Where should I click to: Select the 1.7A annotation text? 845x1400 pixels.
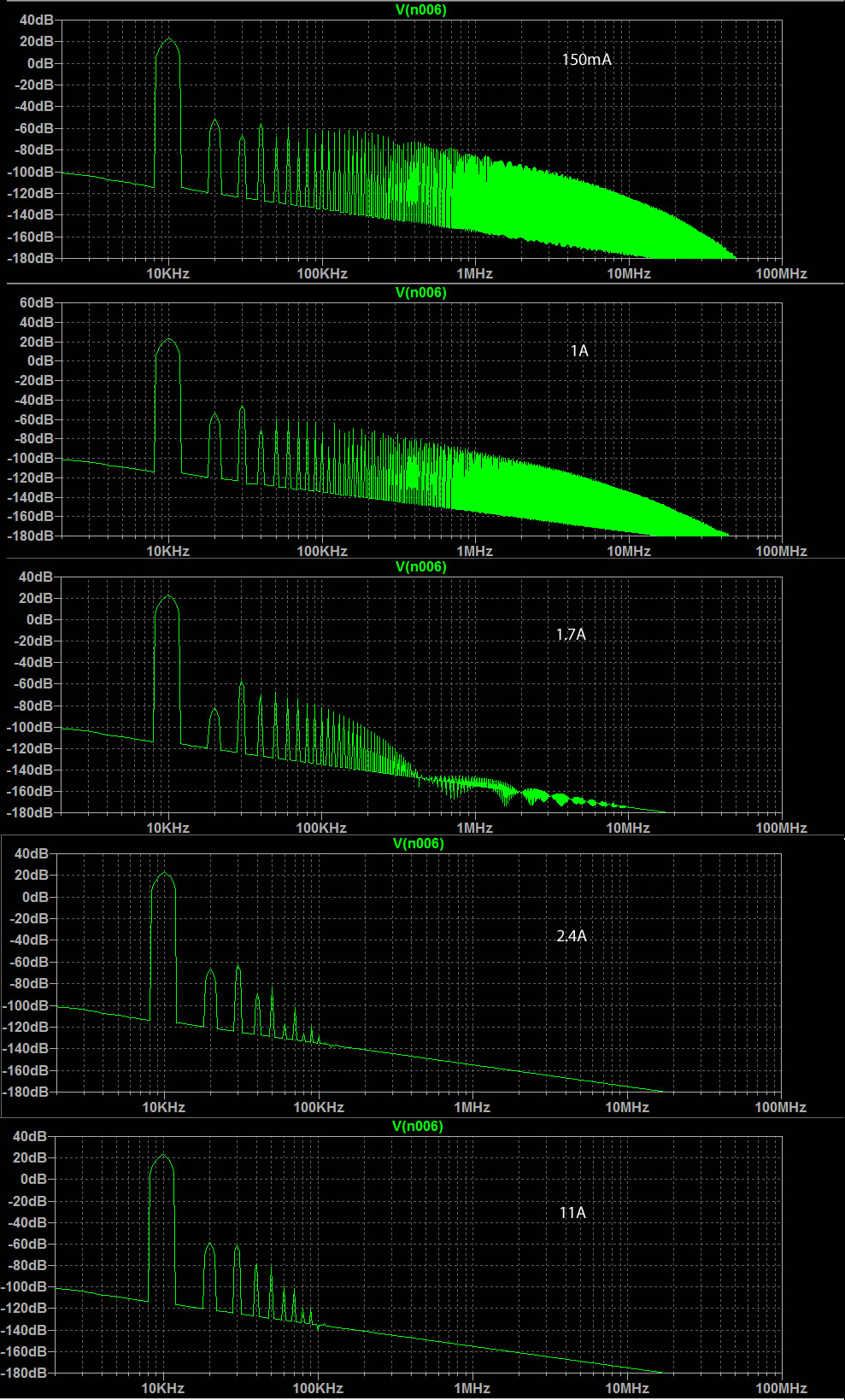[571, 635]
